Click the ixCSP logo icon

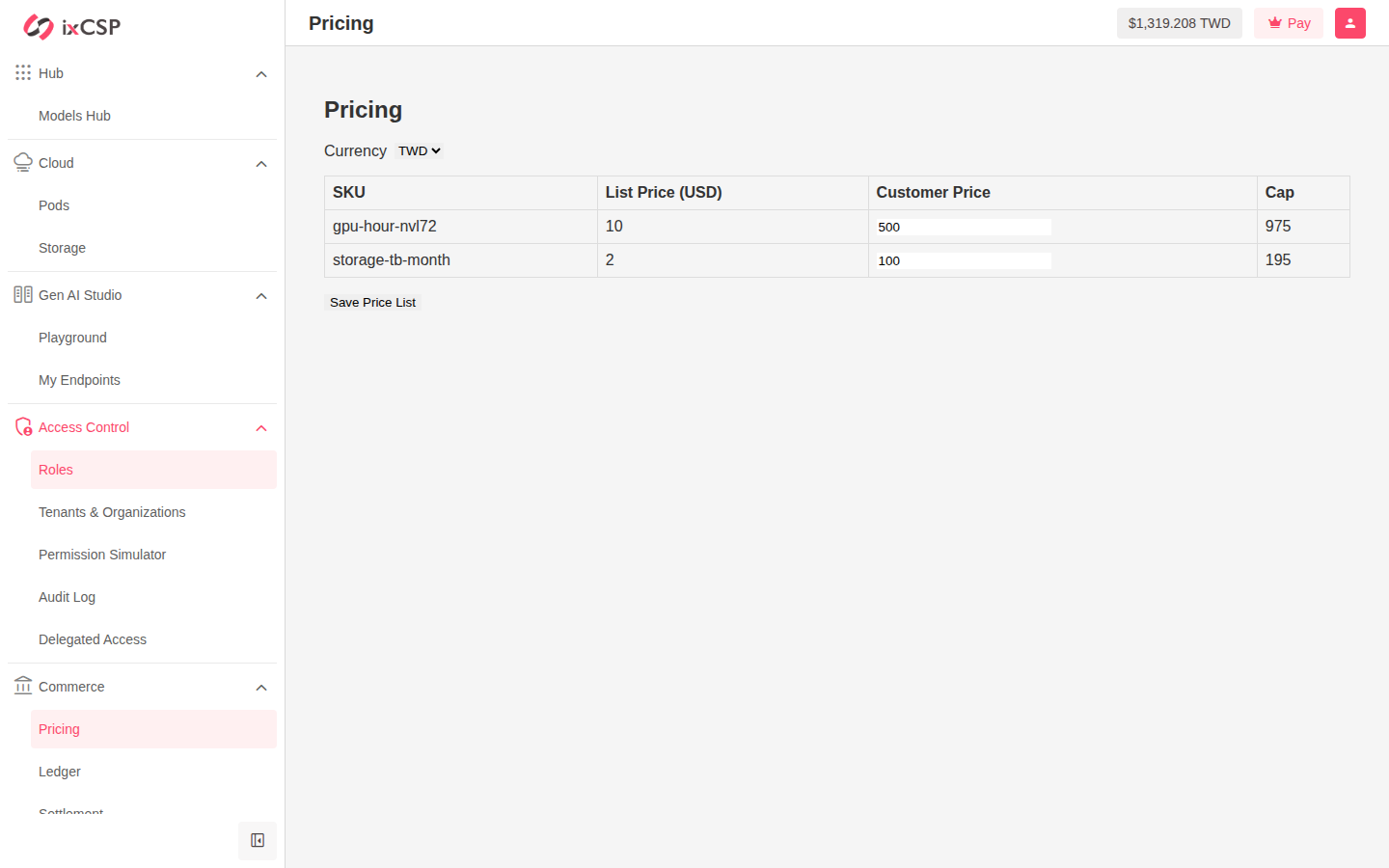tap(39, 27)
